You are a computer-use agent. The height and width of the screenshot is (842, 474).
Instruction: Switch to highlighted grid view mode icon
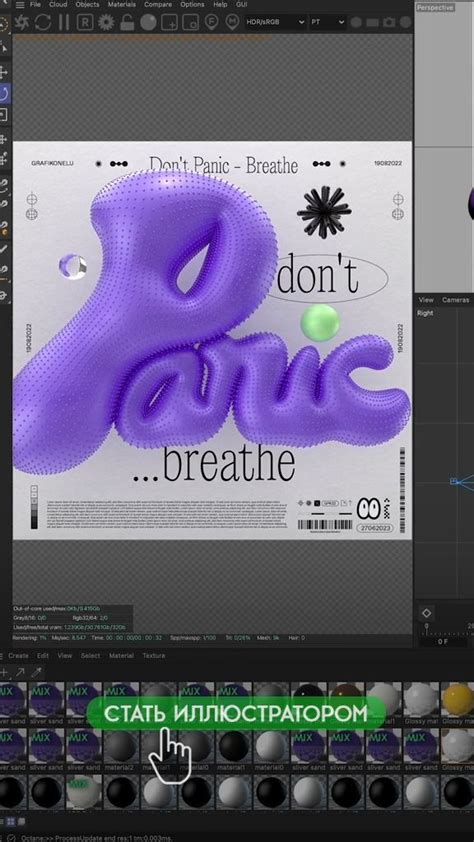[11, 822]
